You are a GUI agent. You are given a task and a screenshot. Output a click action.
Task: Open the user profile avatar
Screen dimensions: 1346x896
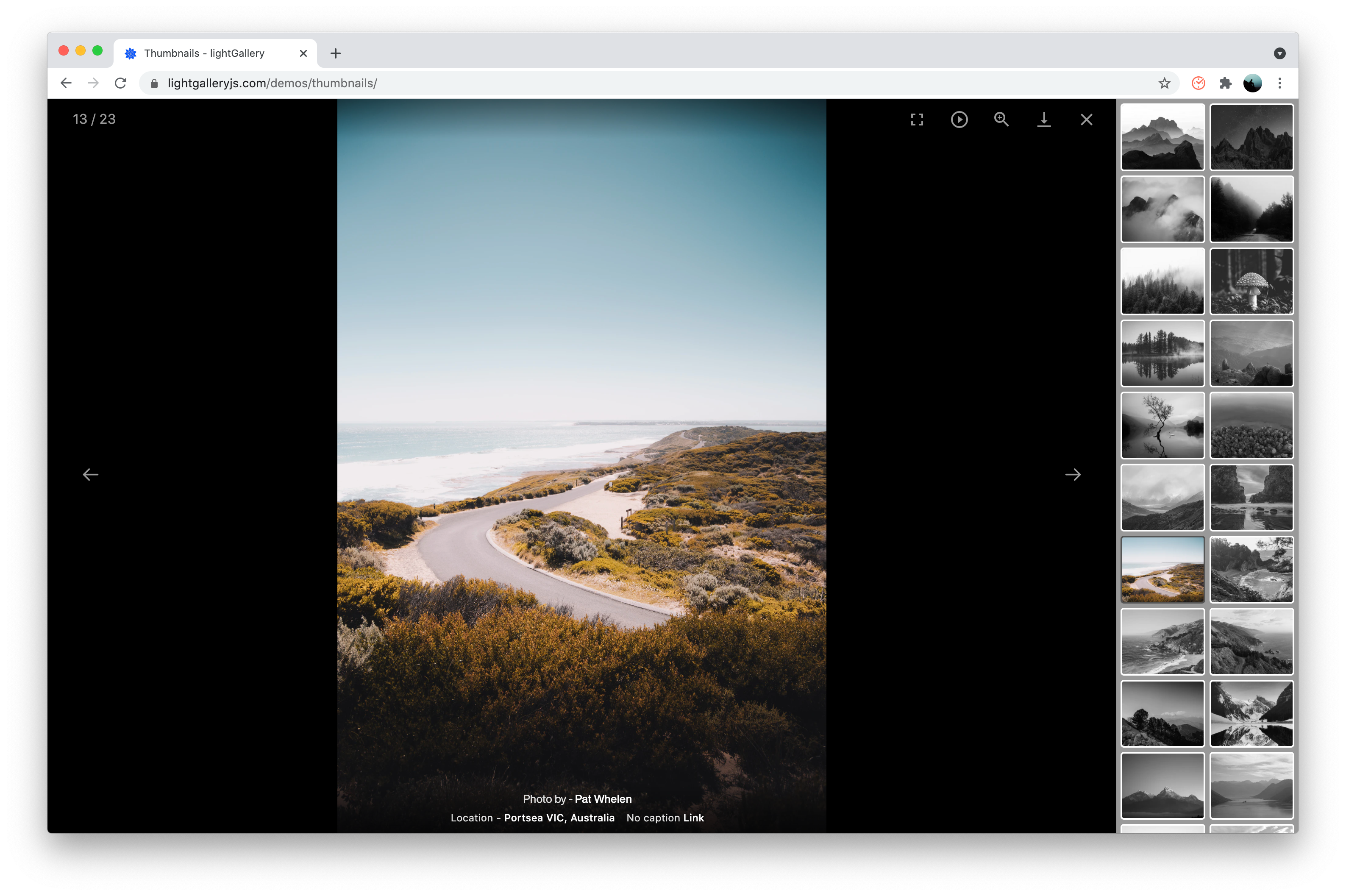tap(1252, 83)
